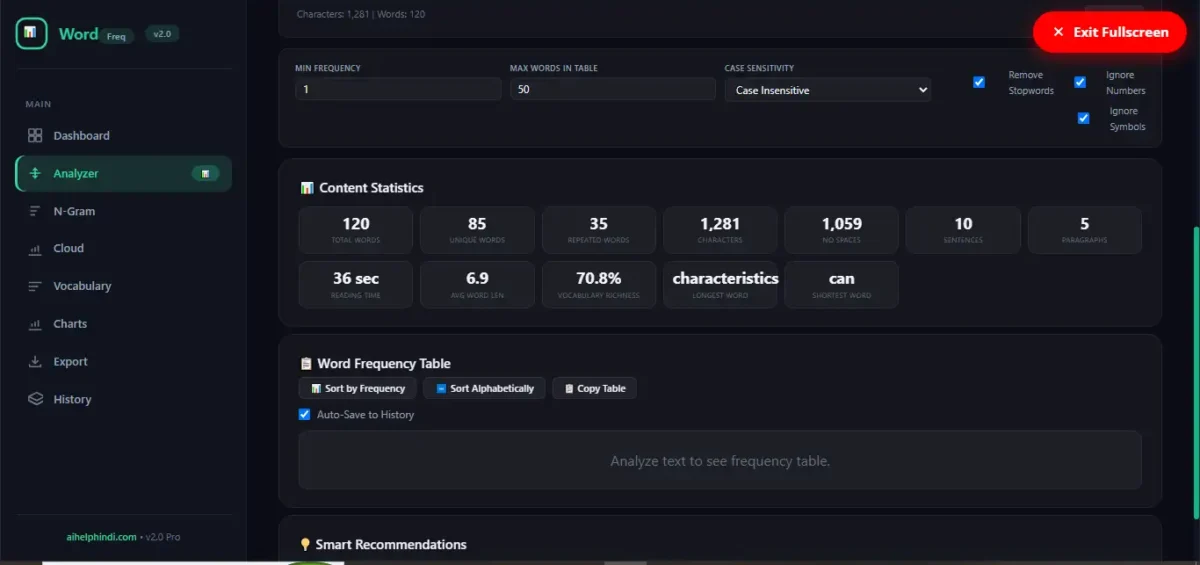1200x565 pixels.
Task: Toggle the Remove Stopwords checkbox
Action: (979, 82)
